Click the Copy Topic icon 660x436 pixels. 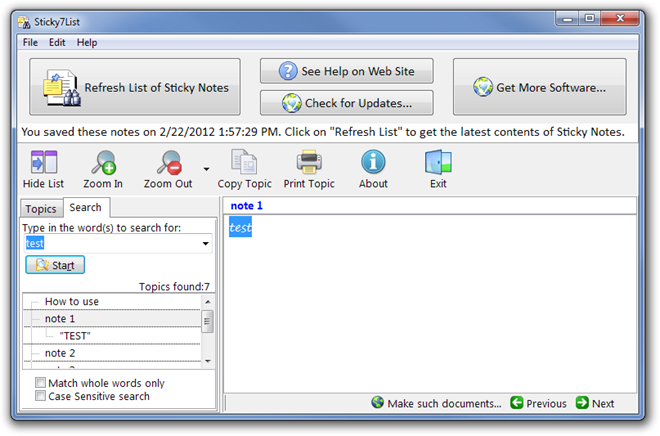(244, 162)
